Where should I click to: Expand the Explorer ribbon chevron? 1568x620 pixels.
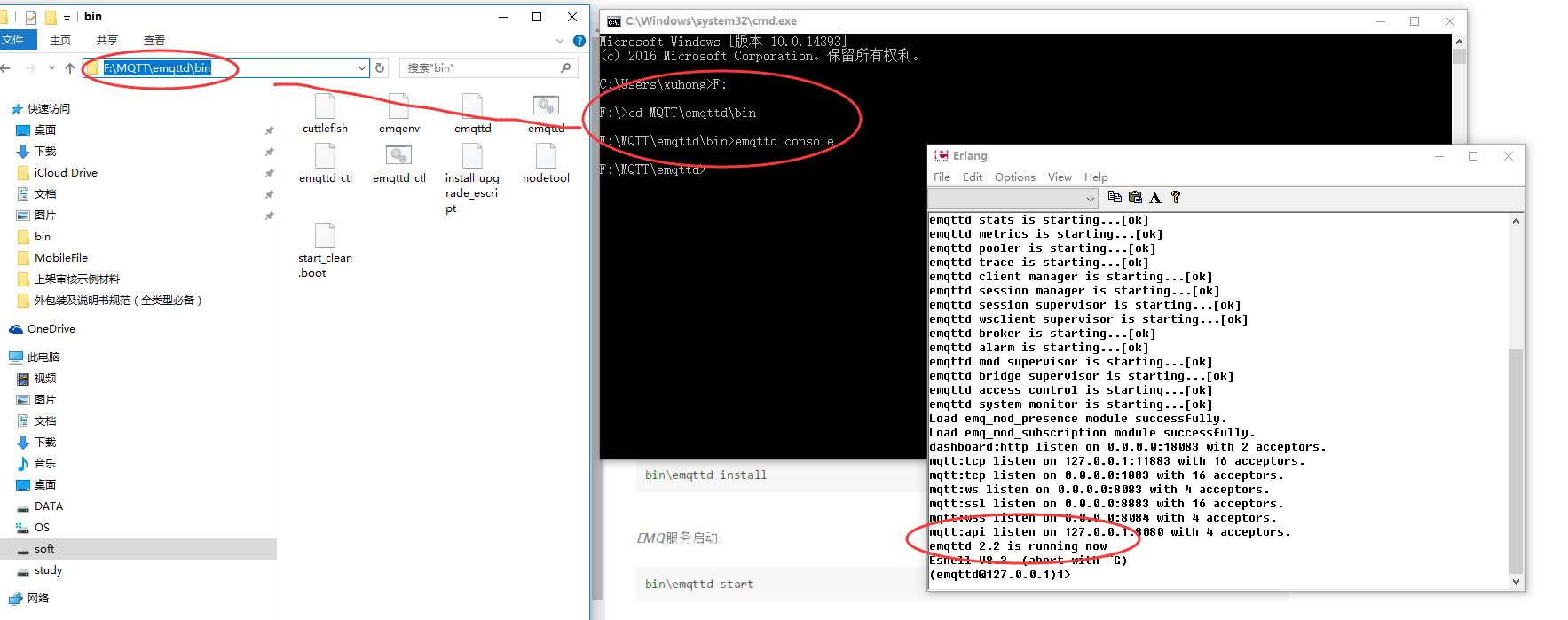tap(559, 41)
